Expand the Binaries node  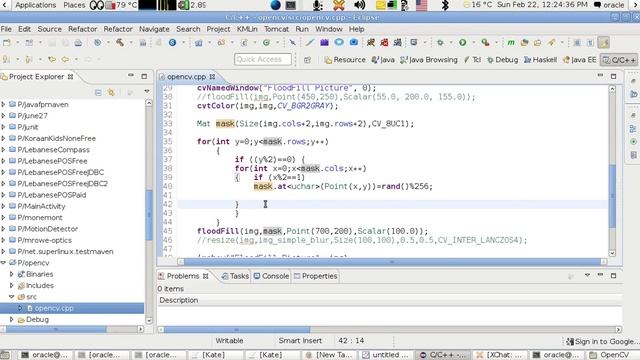coord(12,274)
